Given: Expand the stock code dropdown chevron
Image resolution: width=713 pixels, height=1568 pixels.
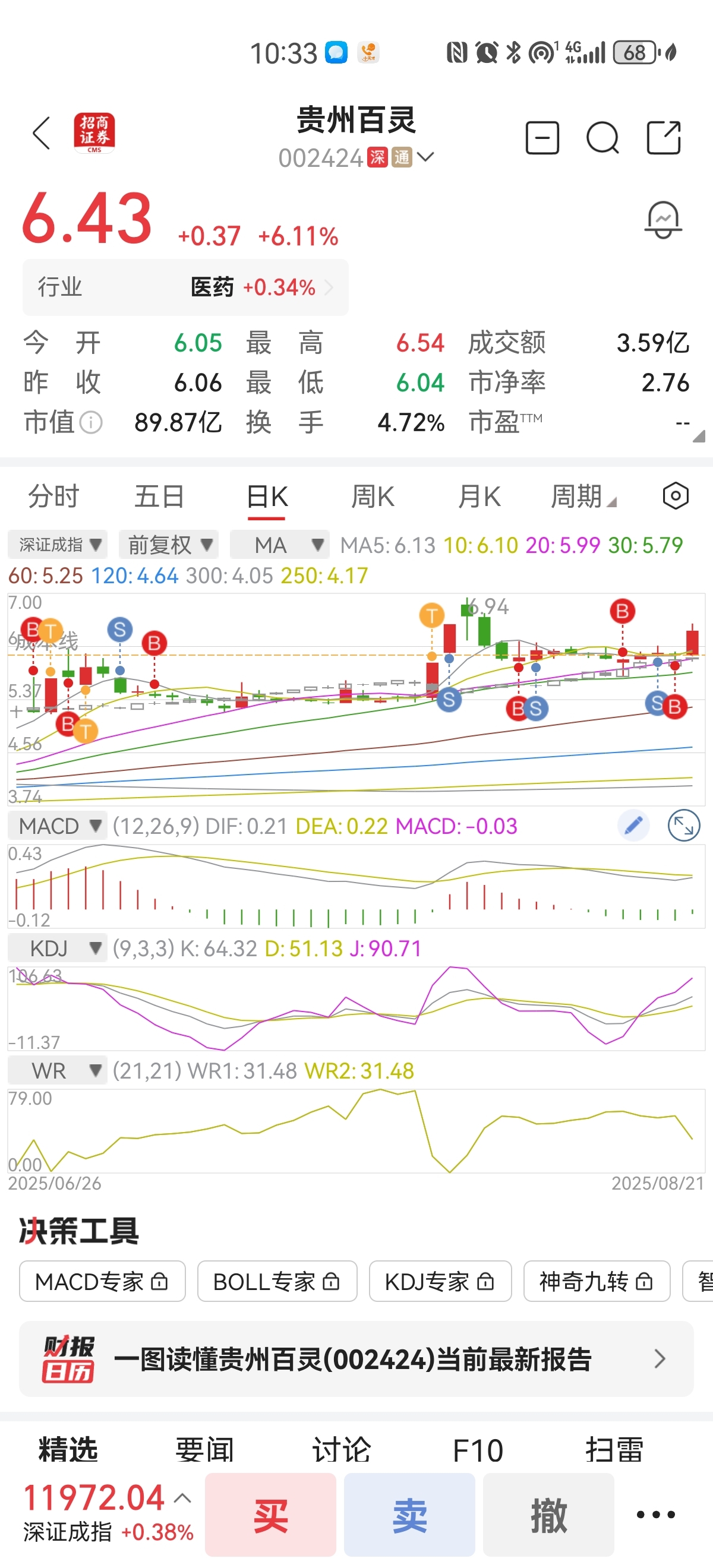Looking at the screenshot, I should click(425, 157).
